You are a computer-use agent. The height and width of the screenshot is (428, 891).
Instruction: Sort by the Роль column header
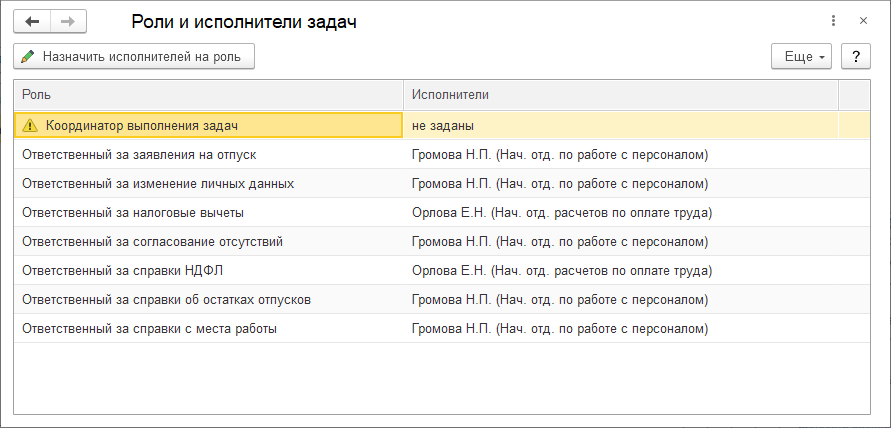(208, 94)
